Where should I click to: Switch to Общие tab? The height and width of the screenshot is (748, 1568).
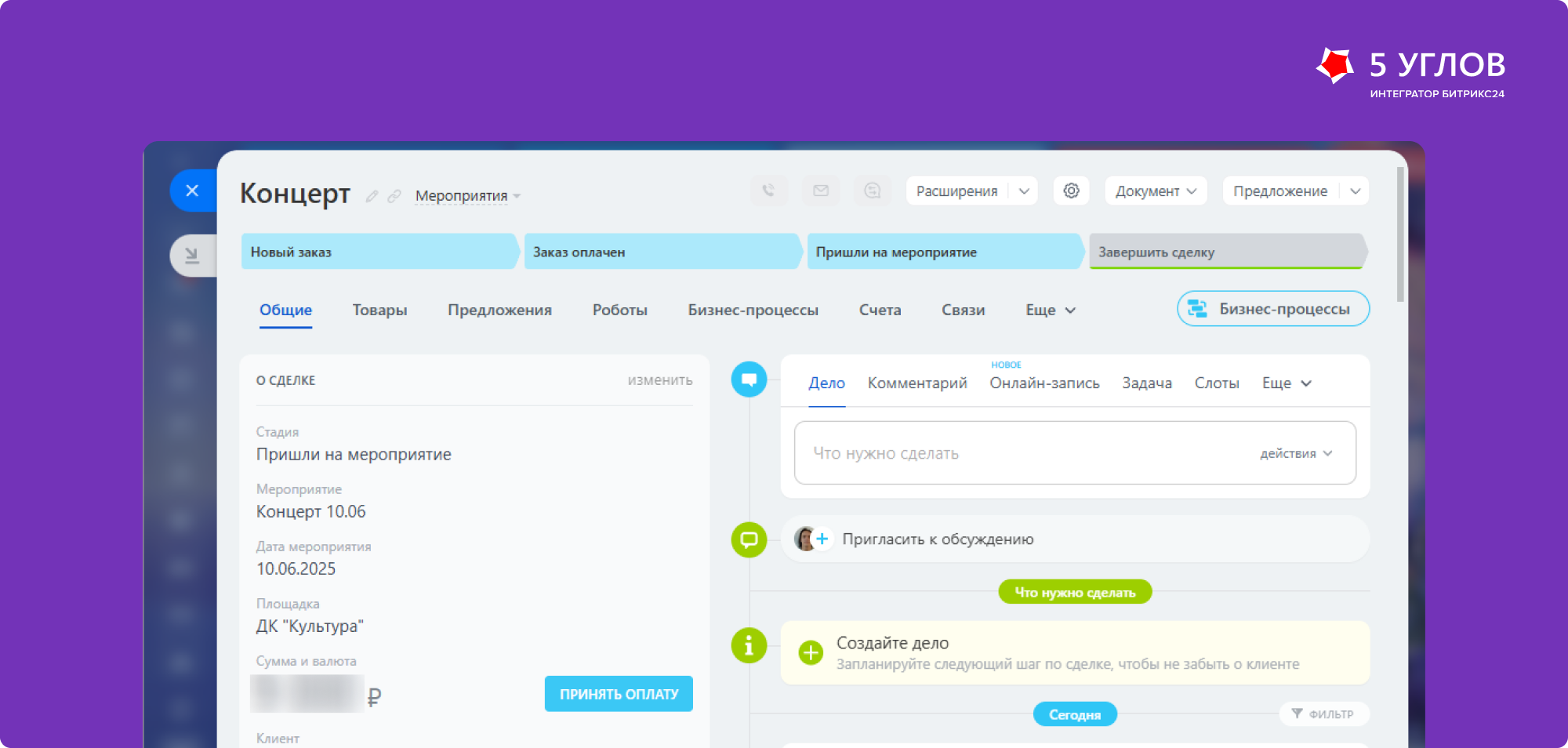click(x=285, y=310)
